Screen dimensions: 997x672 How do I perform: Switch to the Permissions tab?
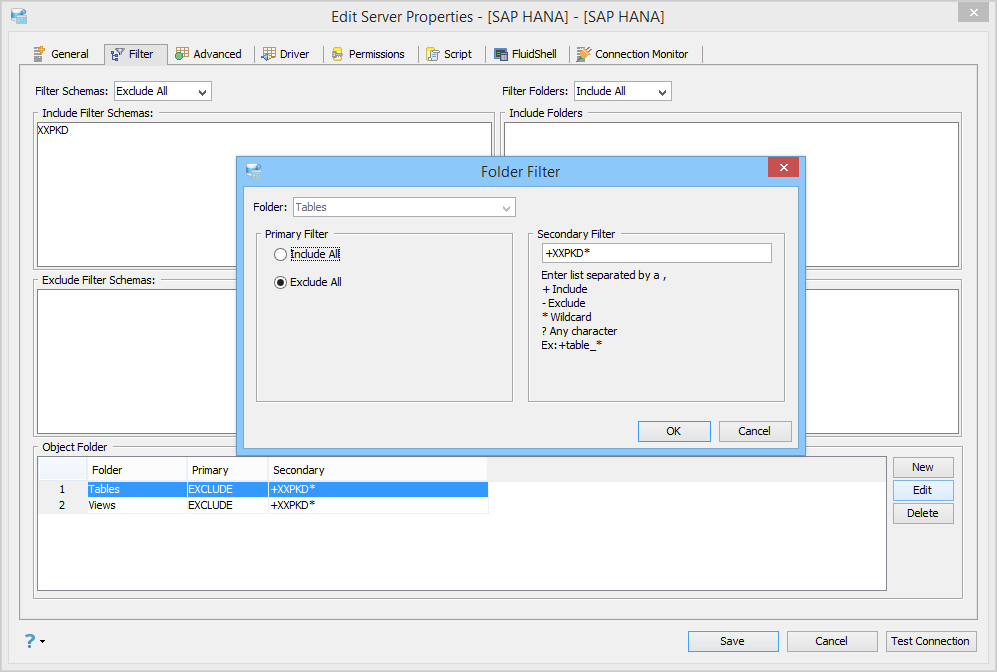click(369, 54)
